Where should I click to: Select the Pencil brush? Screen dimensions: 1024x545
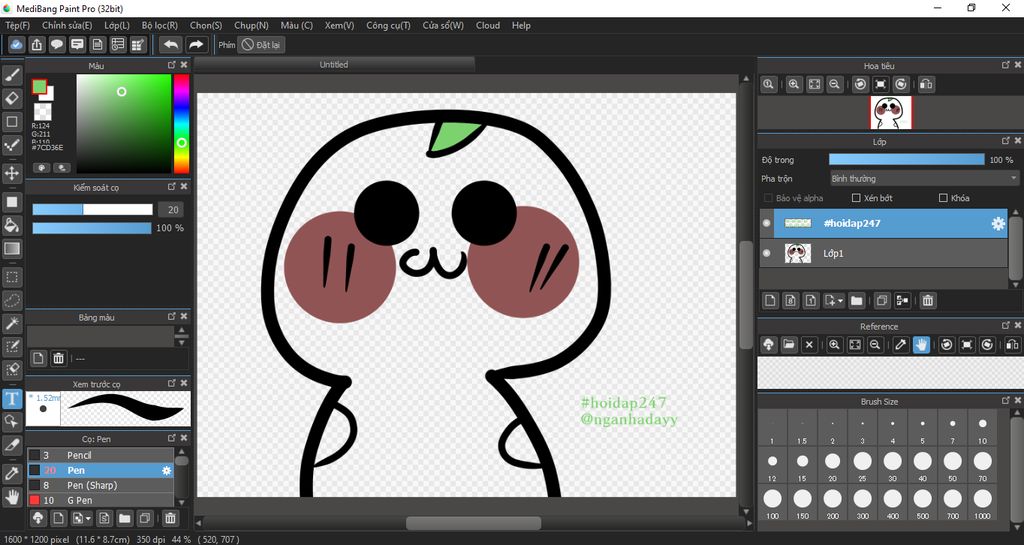101,455
